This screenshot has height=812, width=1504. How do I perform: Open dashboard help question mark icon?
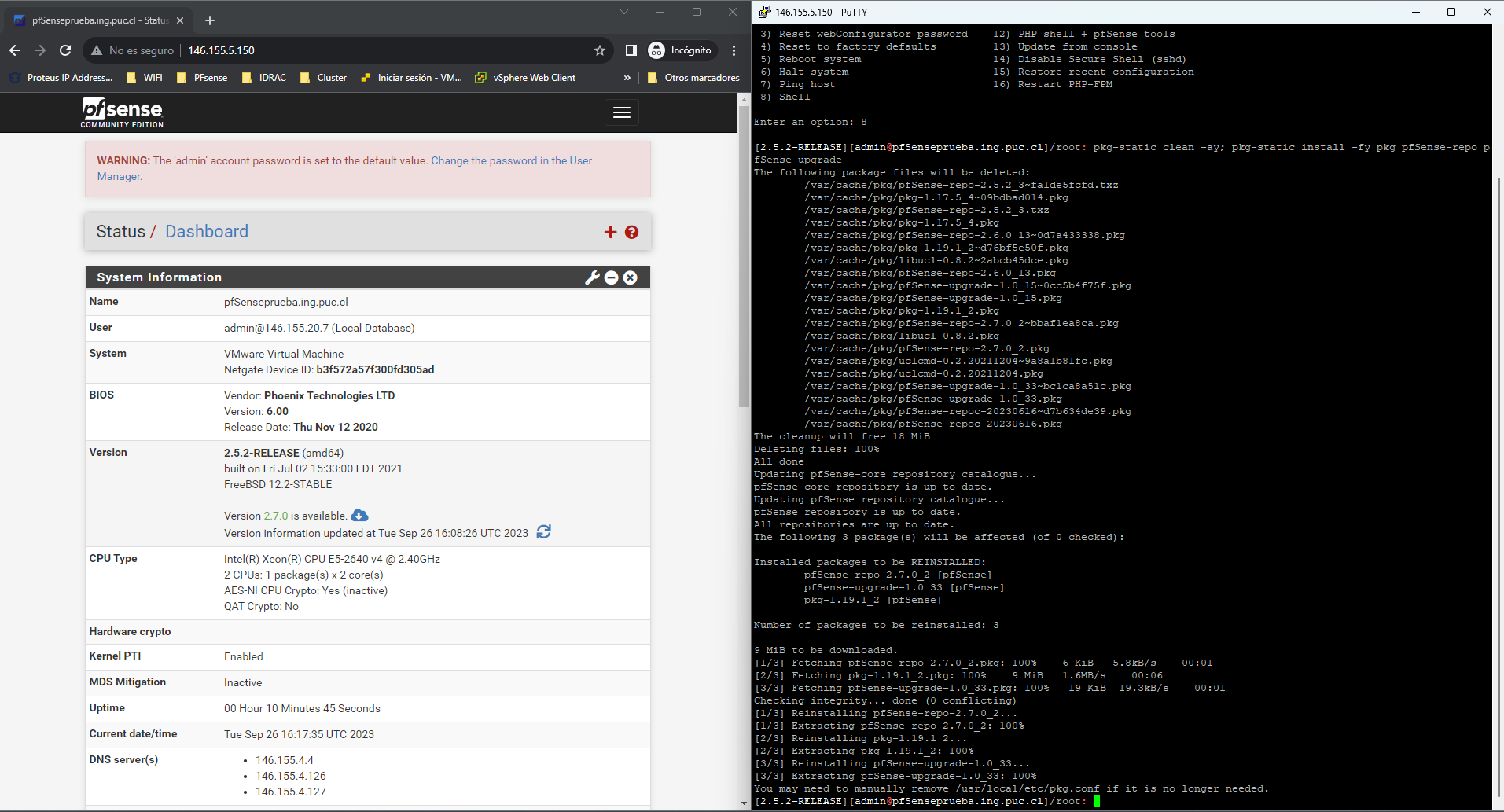[x=631, y=232]
